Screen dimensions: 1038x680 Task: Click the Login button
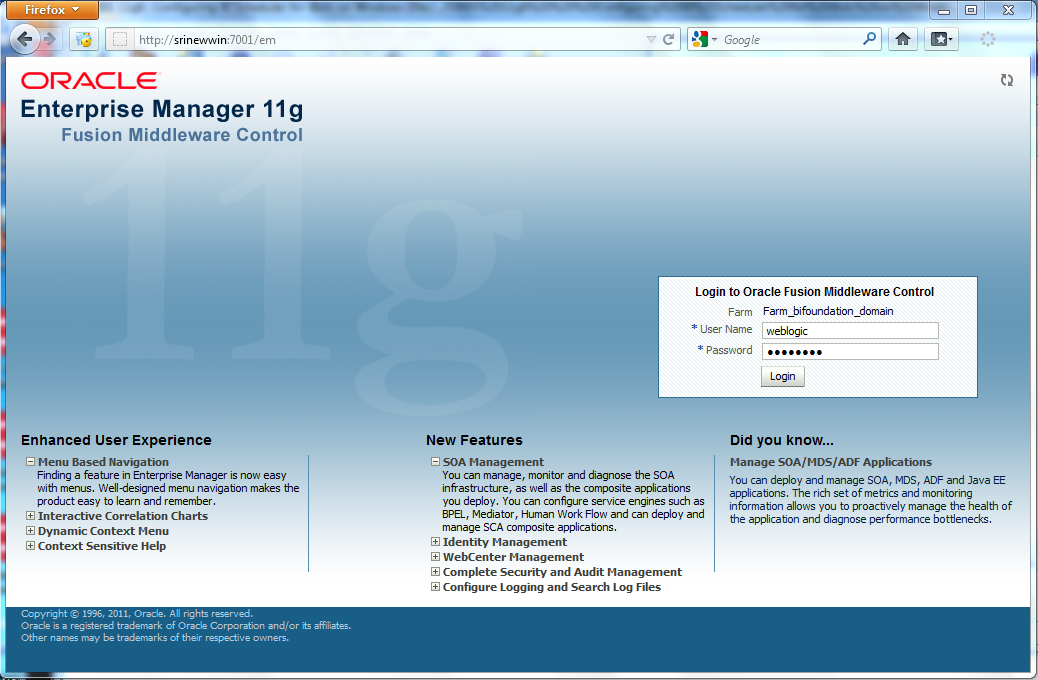pyautogui.click(x=782, y=376)
